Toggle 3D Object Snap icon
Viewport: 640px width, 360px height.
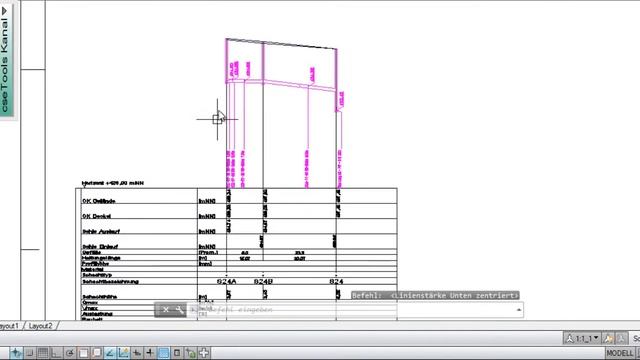[97, 353]
